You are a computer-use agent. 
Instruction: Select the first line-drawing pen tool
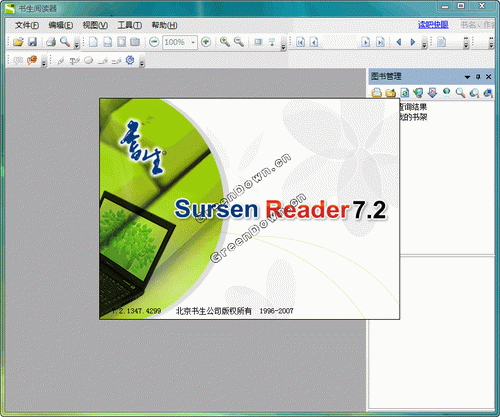tap(103, 61)
